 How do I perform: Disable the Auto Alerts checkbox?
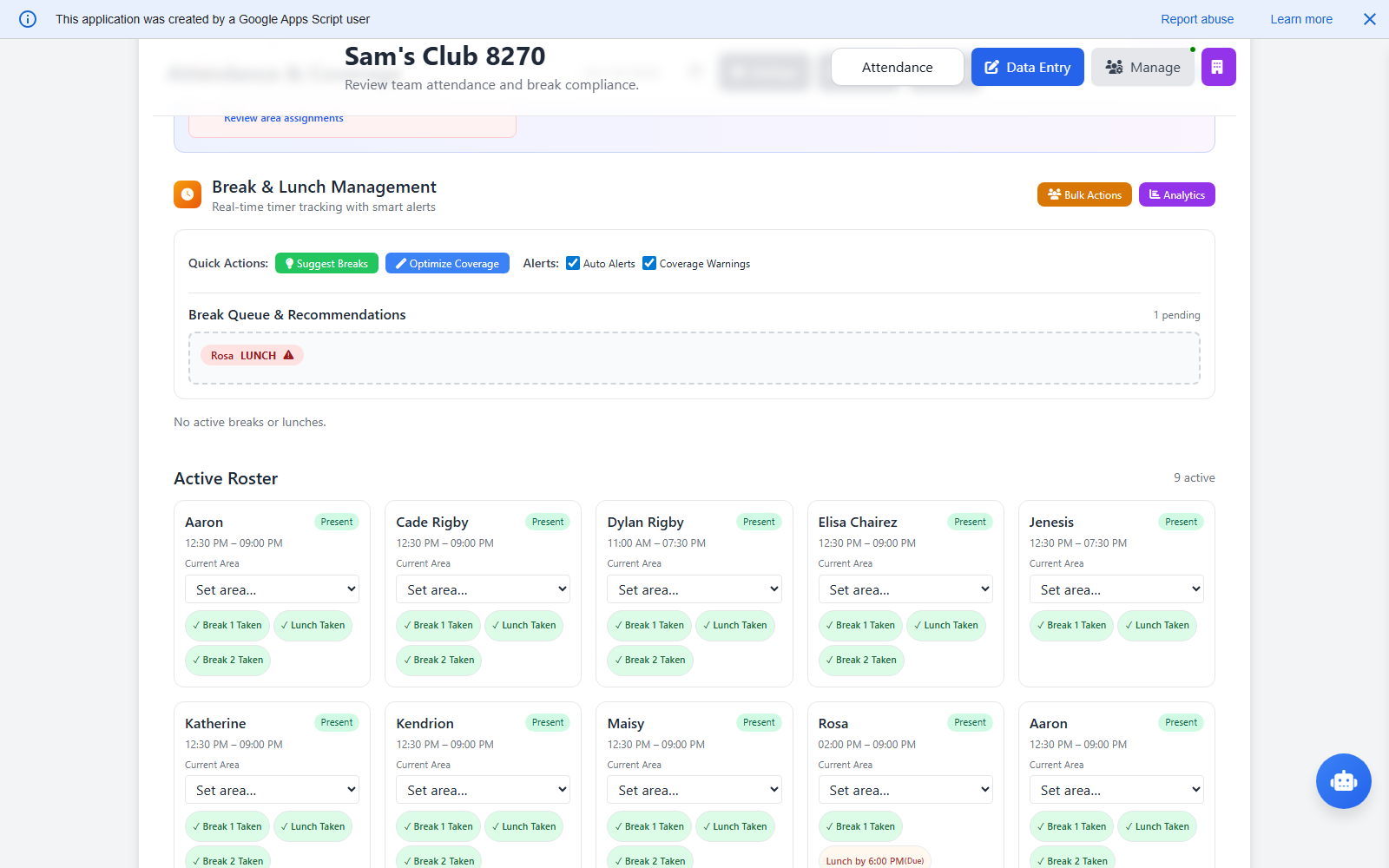pyautogui.click(x=573, y=263)
